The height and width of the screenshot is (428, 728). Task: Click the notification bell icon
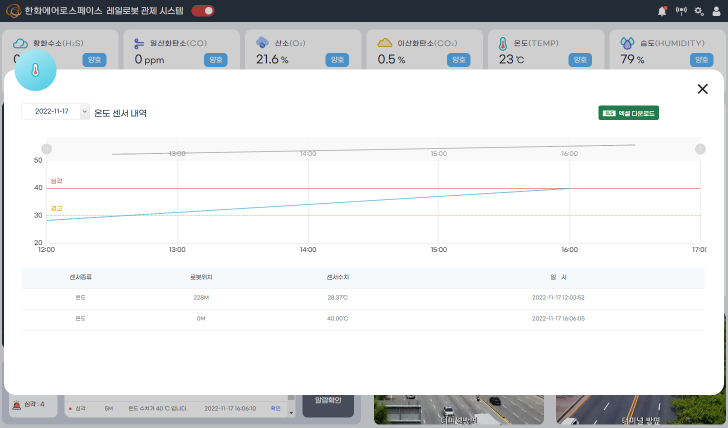662,11
